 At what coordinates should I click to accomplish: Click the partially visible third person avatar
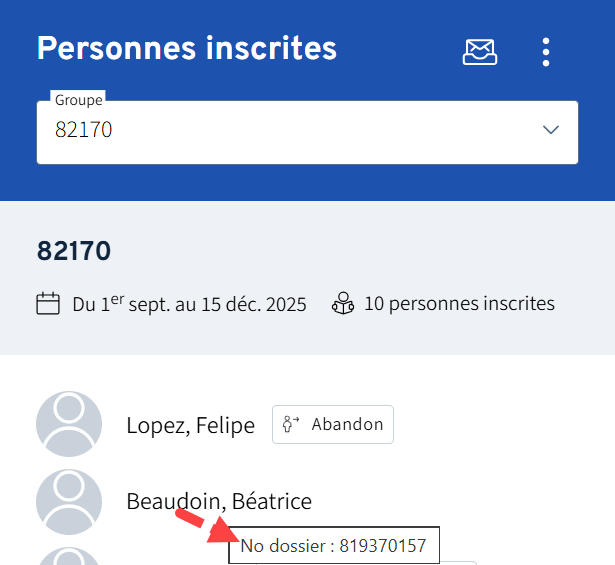[x=69, y=557]
